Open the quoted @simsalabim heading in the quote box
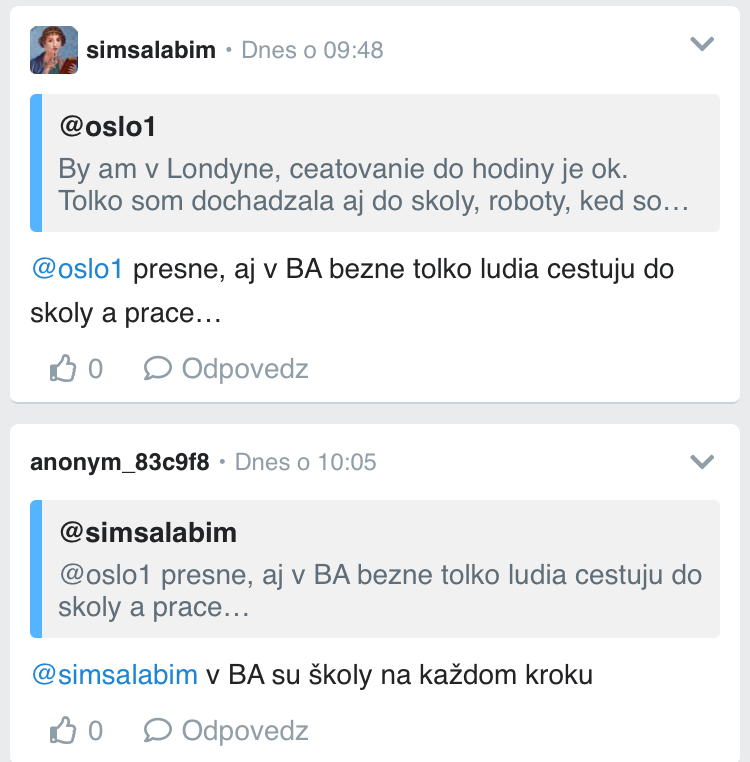This screenshot has width=750, height=762. click(x=148, y=532)
